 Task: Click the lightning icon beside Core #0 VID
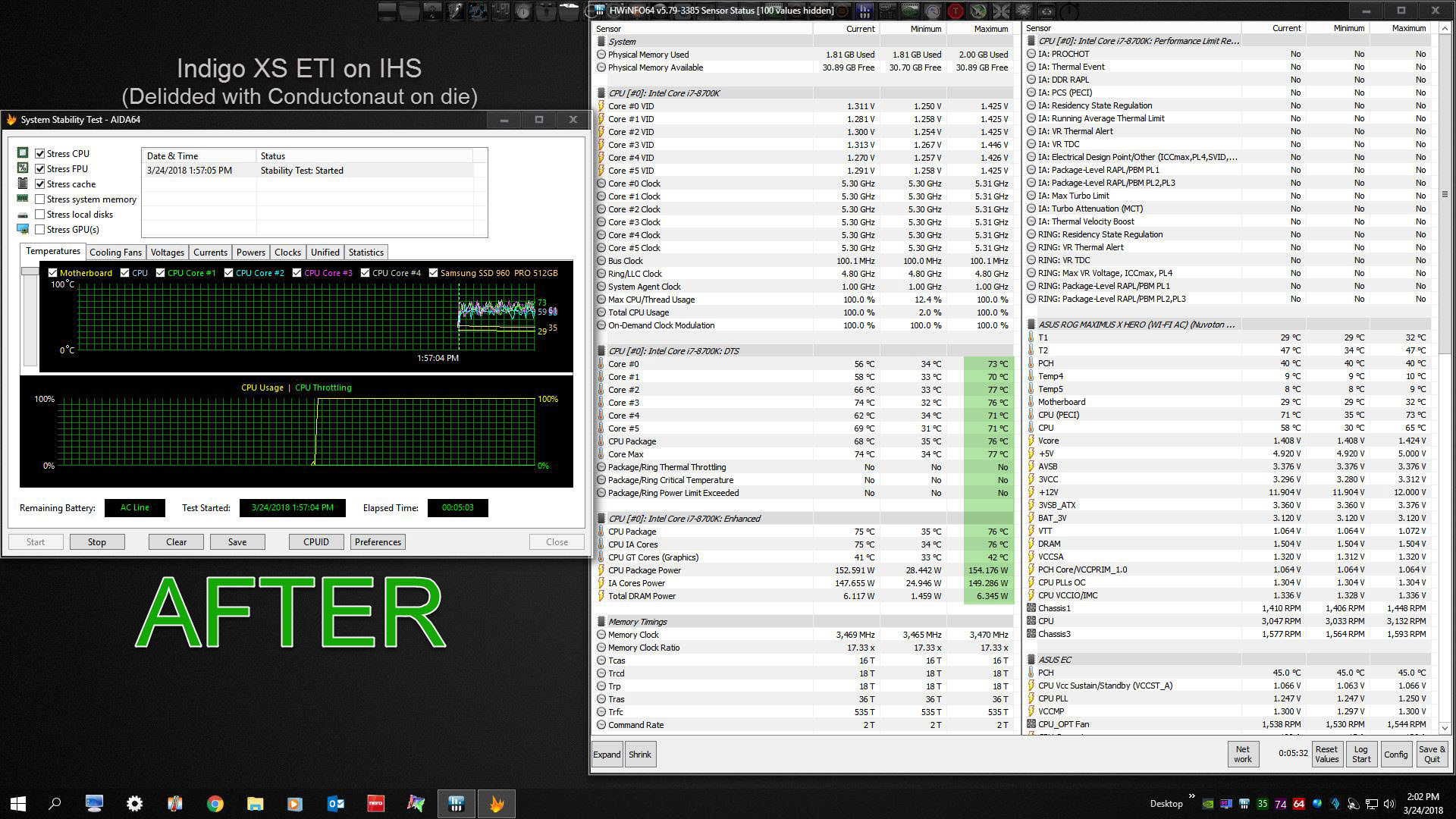601,106
